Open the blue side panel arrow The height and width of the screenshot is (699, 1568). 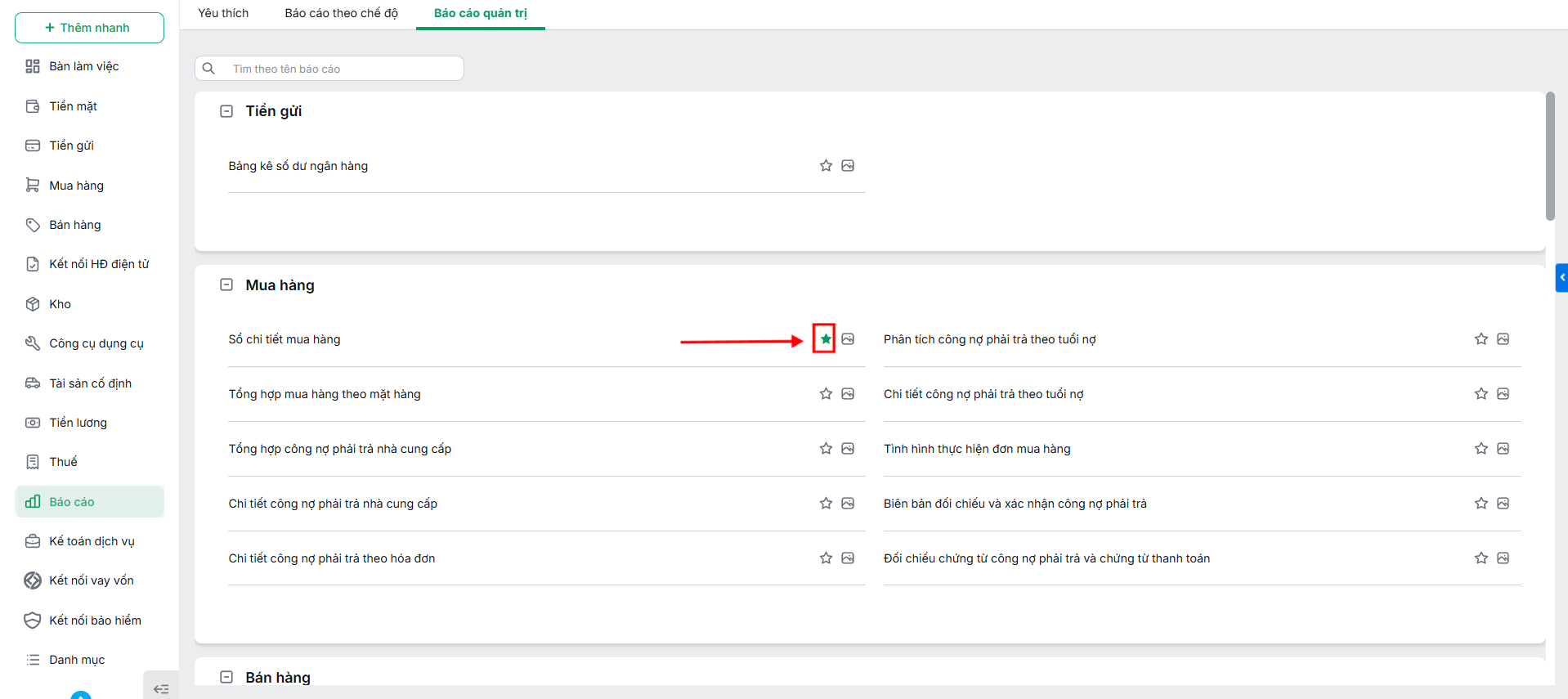coord(1561,278)
